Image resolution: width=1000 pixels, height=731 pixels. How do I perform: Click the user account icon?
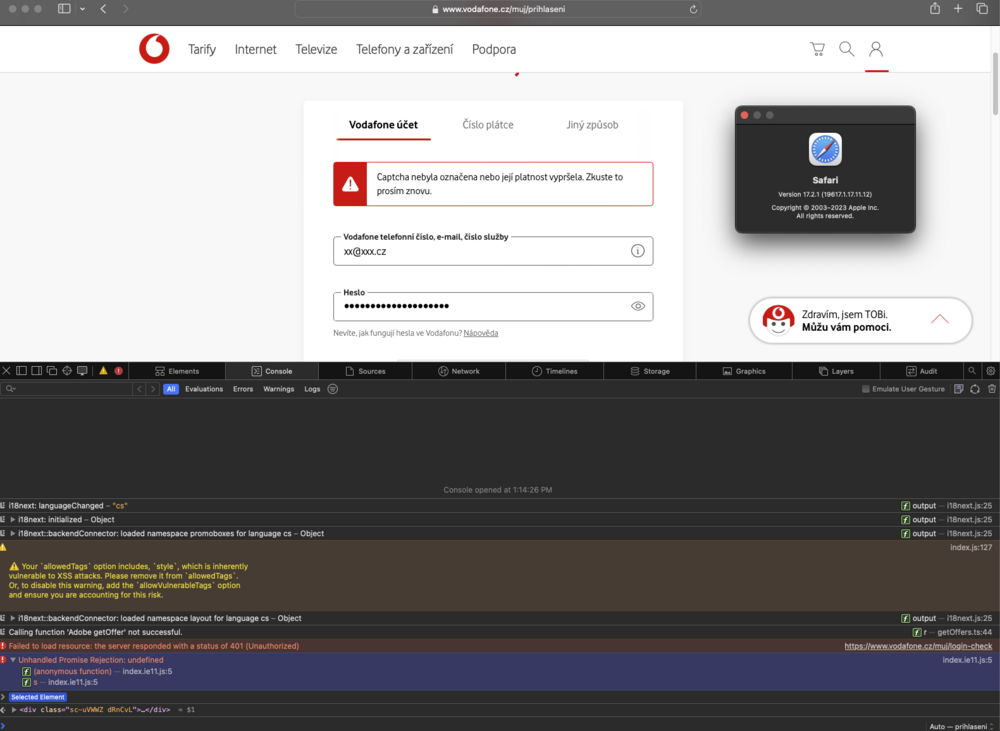[x=876, y=49]
